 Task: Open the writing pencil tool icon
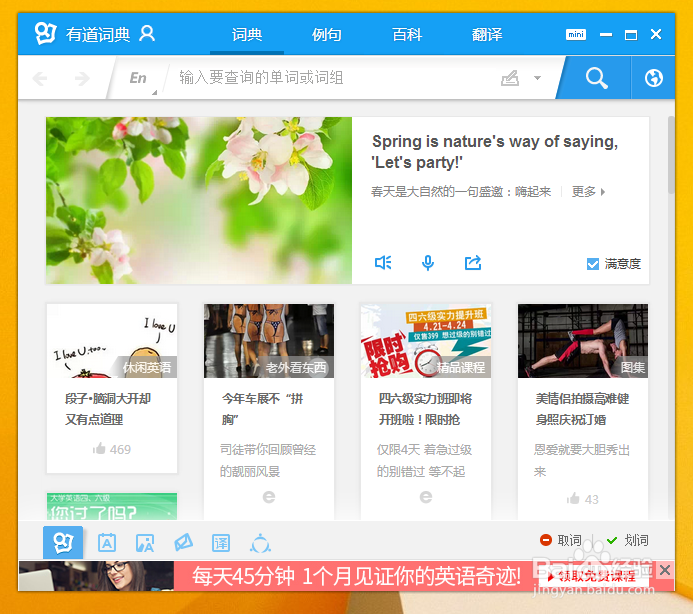[183, 542]
